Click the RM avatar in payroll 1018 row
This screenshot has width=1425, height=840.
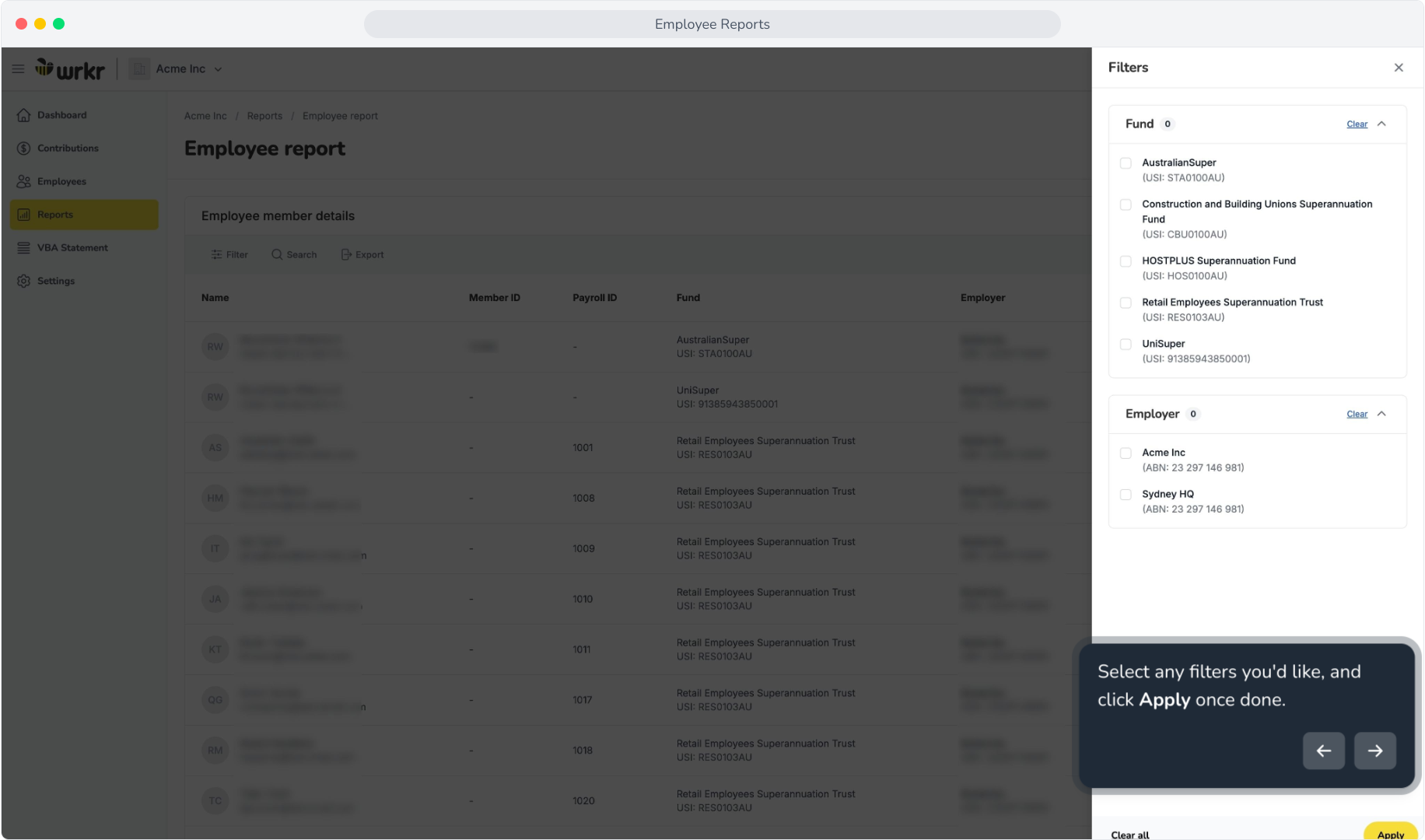coord(215,751)
